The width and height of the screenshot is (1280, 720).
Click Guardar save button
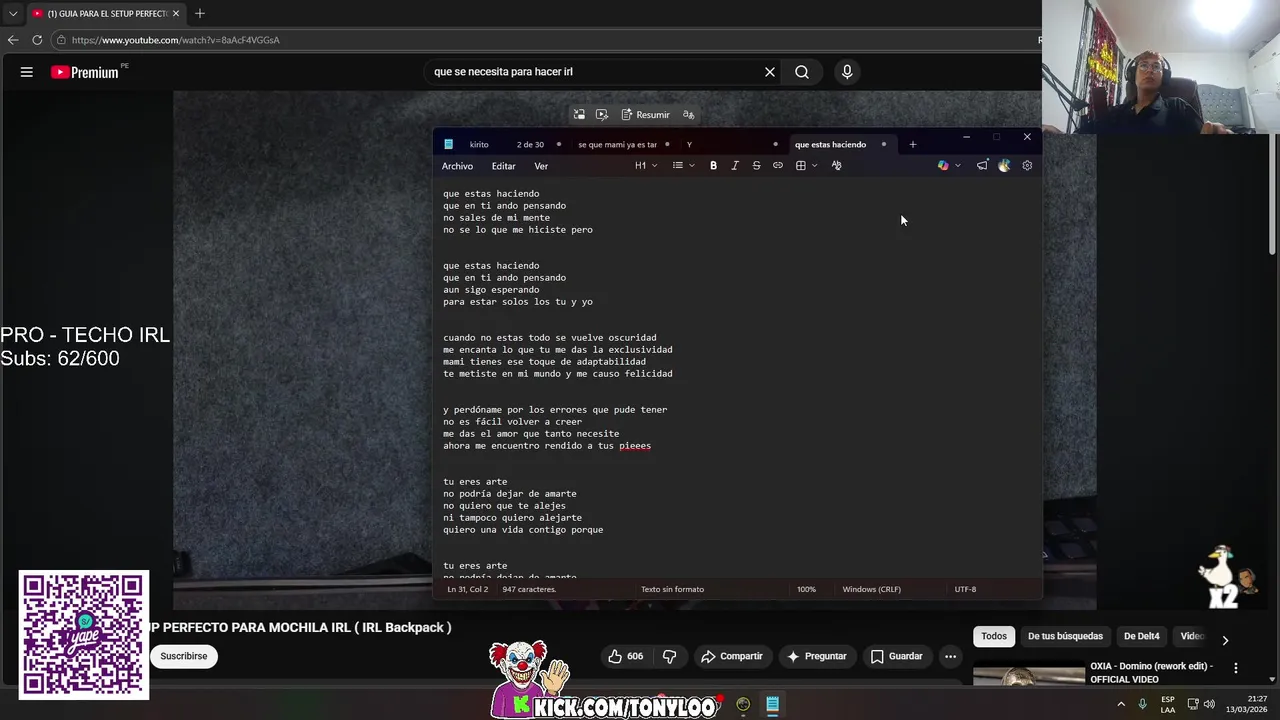pyautogui.click(x=897, y=656)
